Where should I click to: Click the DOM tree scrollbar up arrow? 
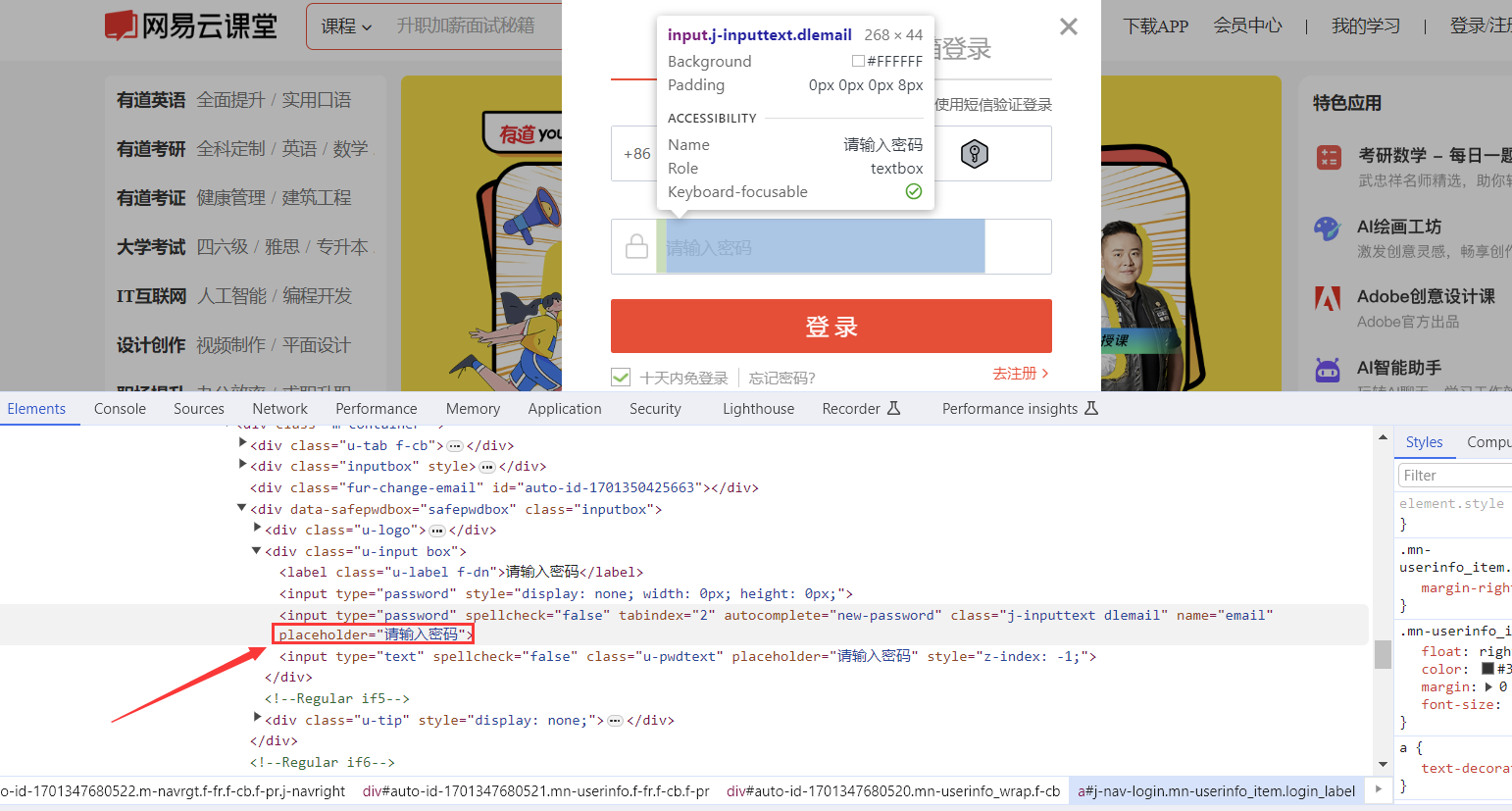1383,437
